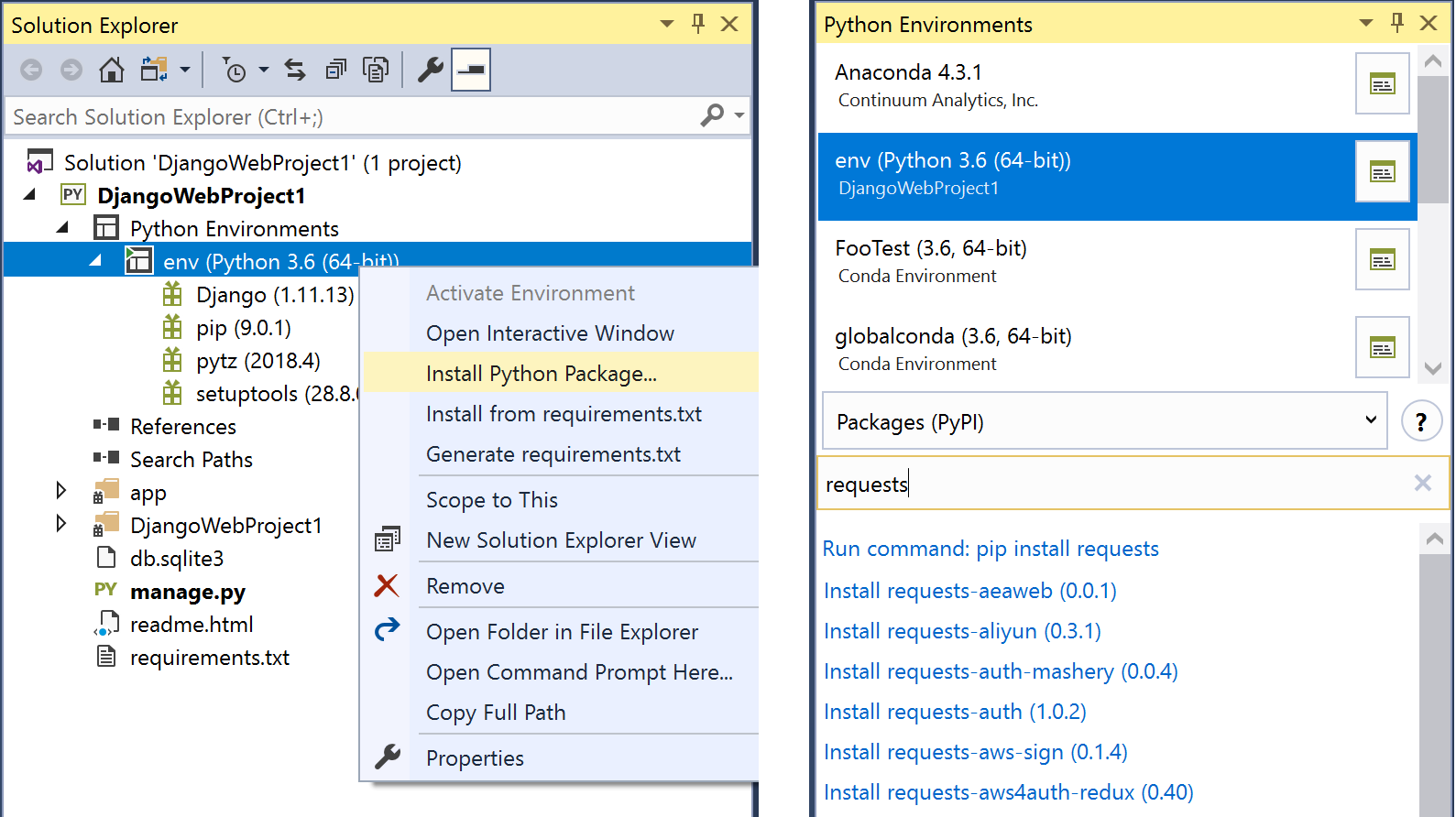
Task: Open the Switch Views dropdown arrow
Action: coord(185,70)
